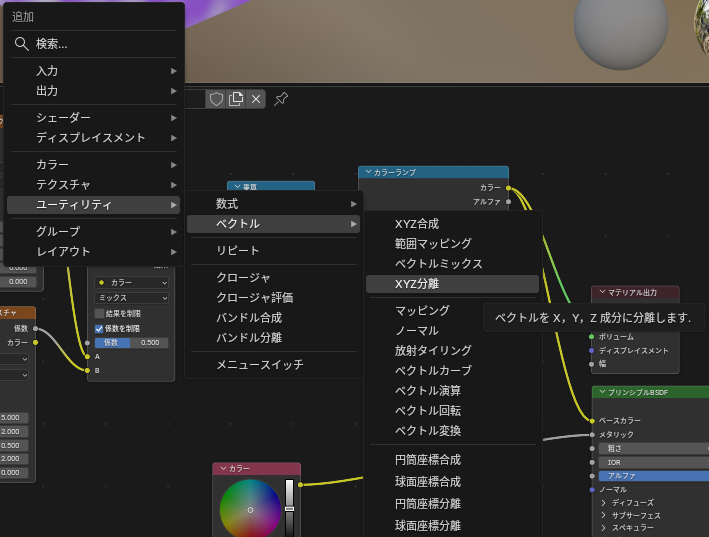
Task: Expand the ディフューズ section in プリンシプルBSDF
Action: (604, 503)
